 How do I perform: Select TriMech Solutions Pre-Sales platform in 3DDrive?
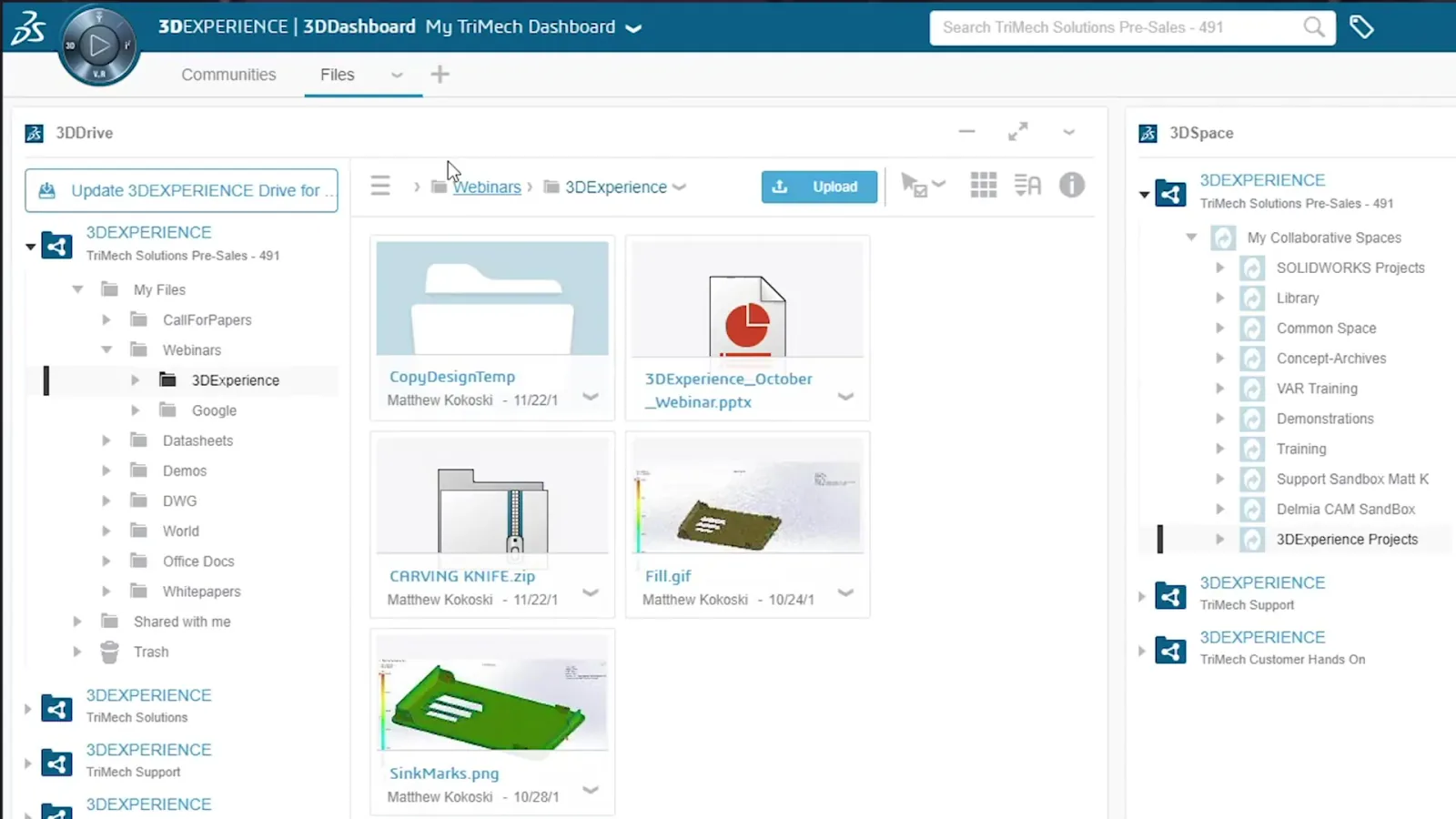pos(182,243)
